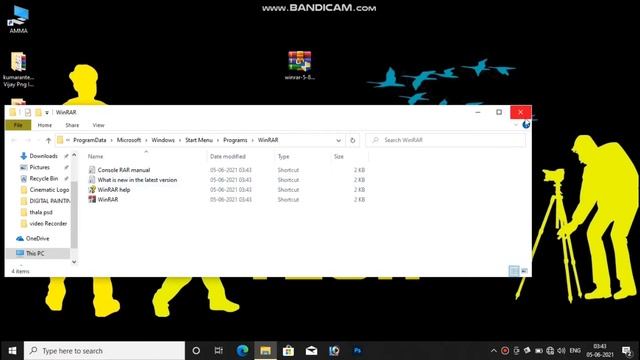Open Explorer help icon

tap(526, 124)
